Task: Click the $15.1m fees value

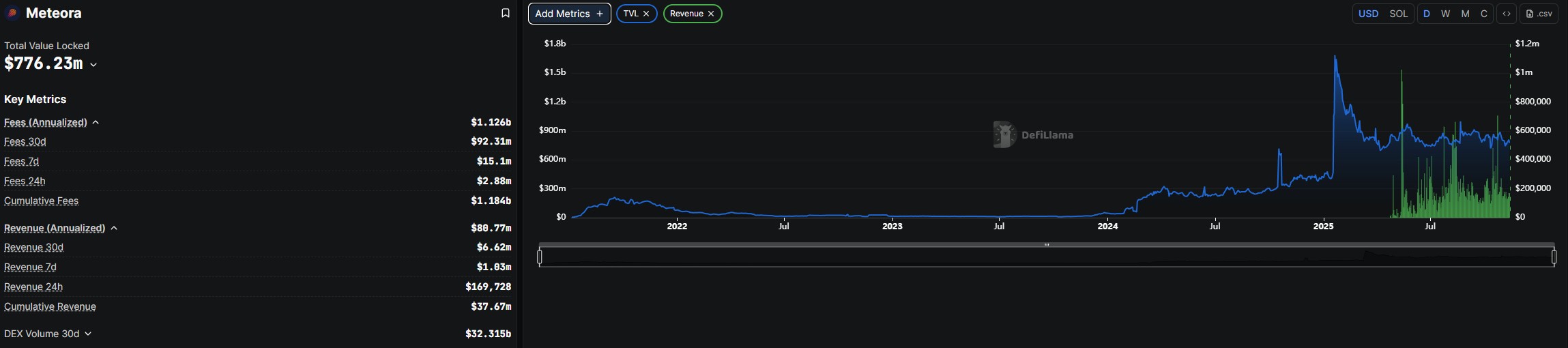Action: (494, 161)
